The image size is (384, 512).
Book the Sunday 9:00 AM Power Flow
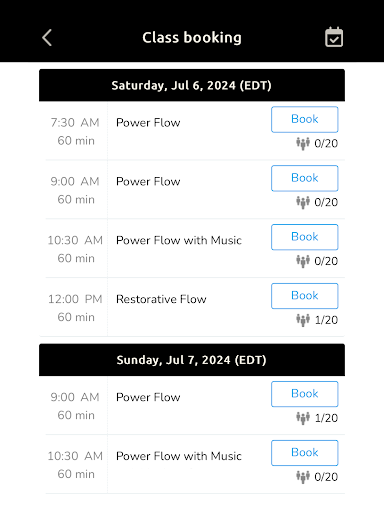(305, 394)
